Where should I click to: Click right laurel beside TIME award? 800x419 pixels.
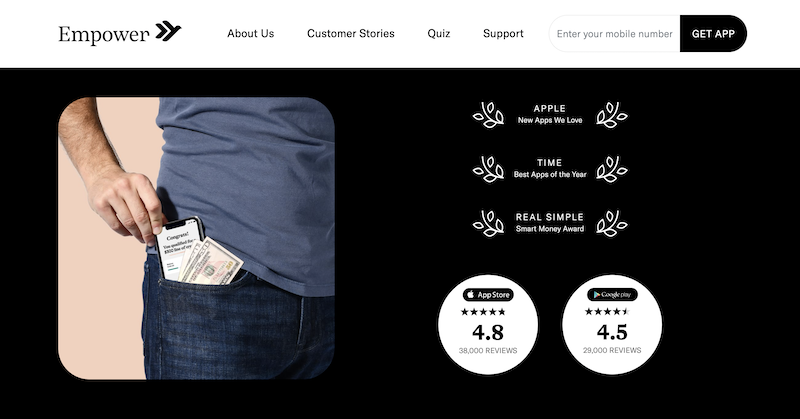[x=612, y=169]
